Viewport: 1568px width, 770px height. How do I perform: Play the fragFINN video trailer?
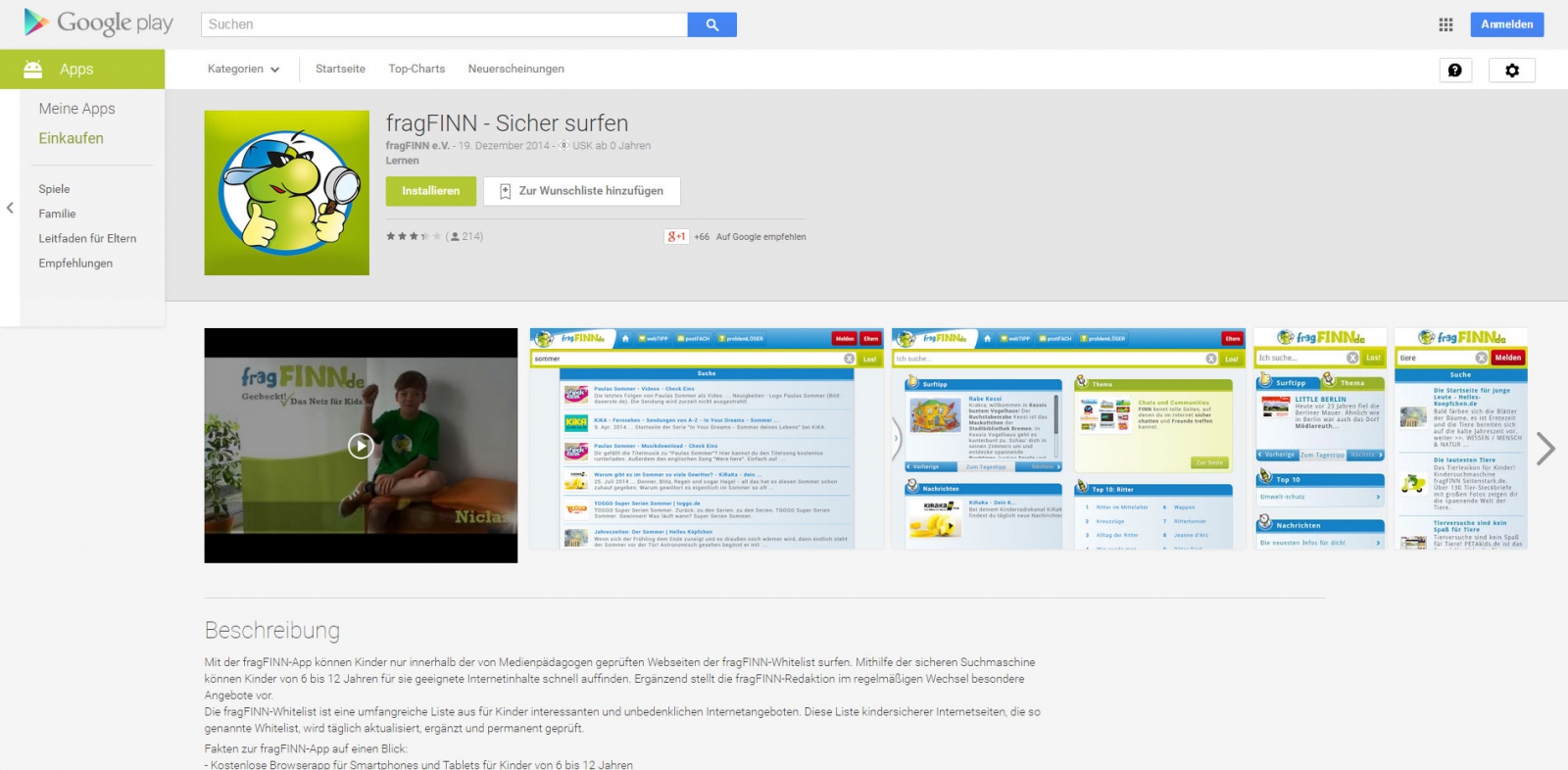(361, 446)
